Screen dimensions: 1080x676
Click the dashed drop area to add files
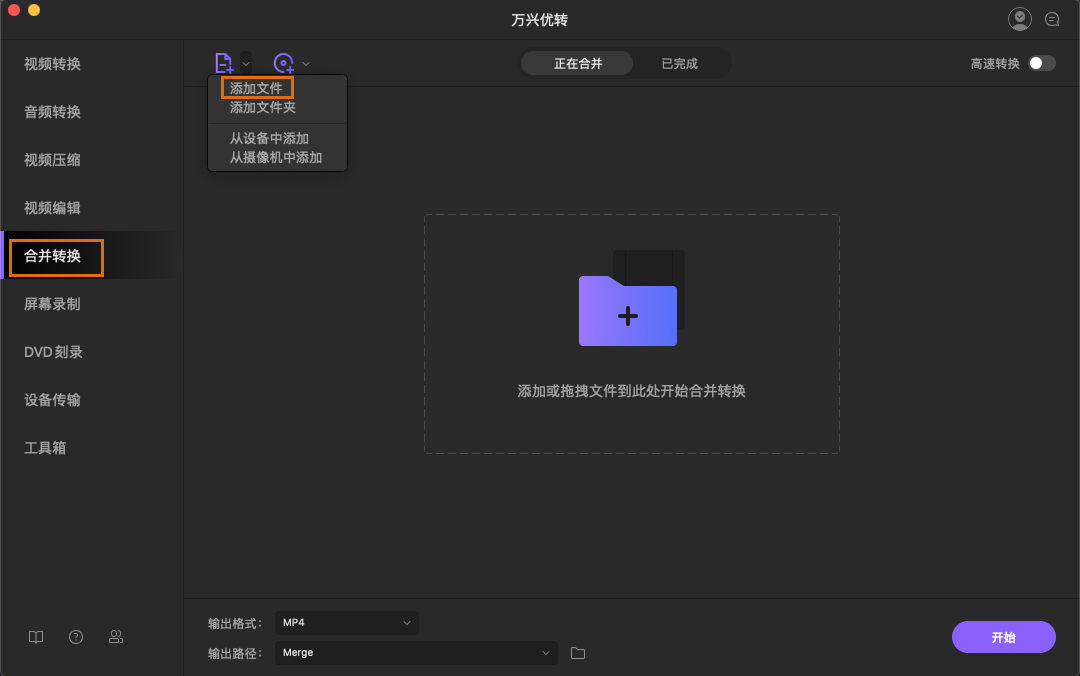coord(631,334)
